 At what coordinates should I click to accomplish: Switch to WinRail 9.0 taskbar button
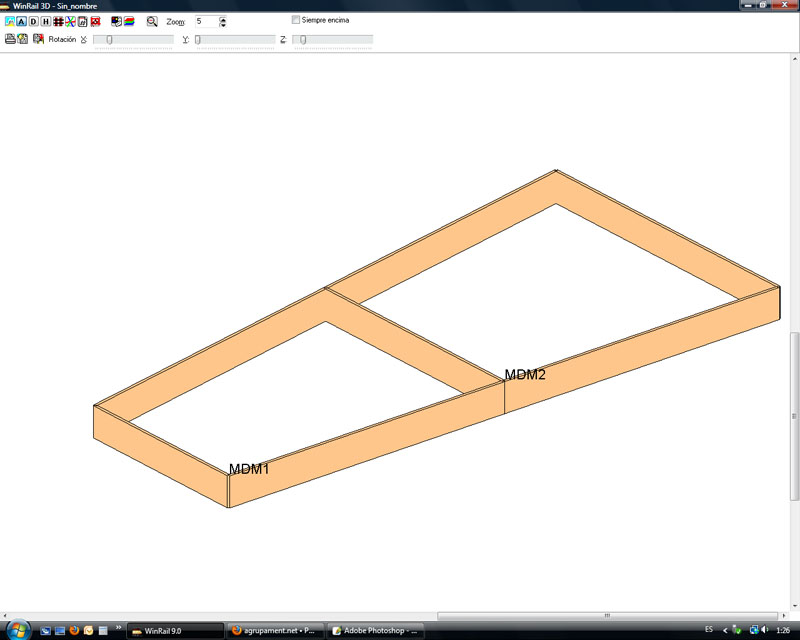tap(175, 631)
